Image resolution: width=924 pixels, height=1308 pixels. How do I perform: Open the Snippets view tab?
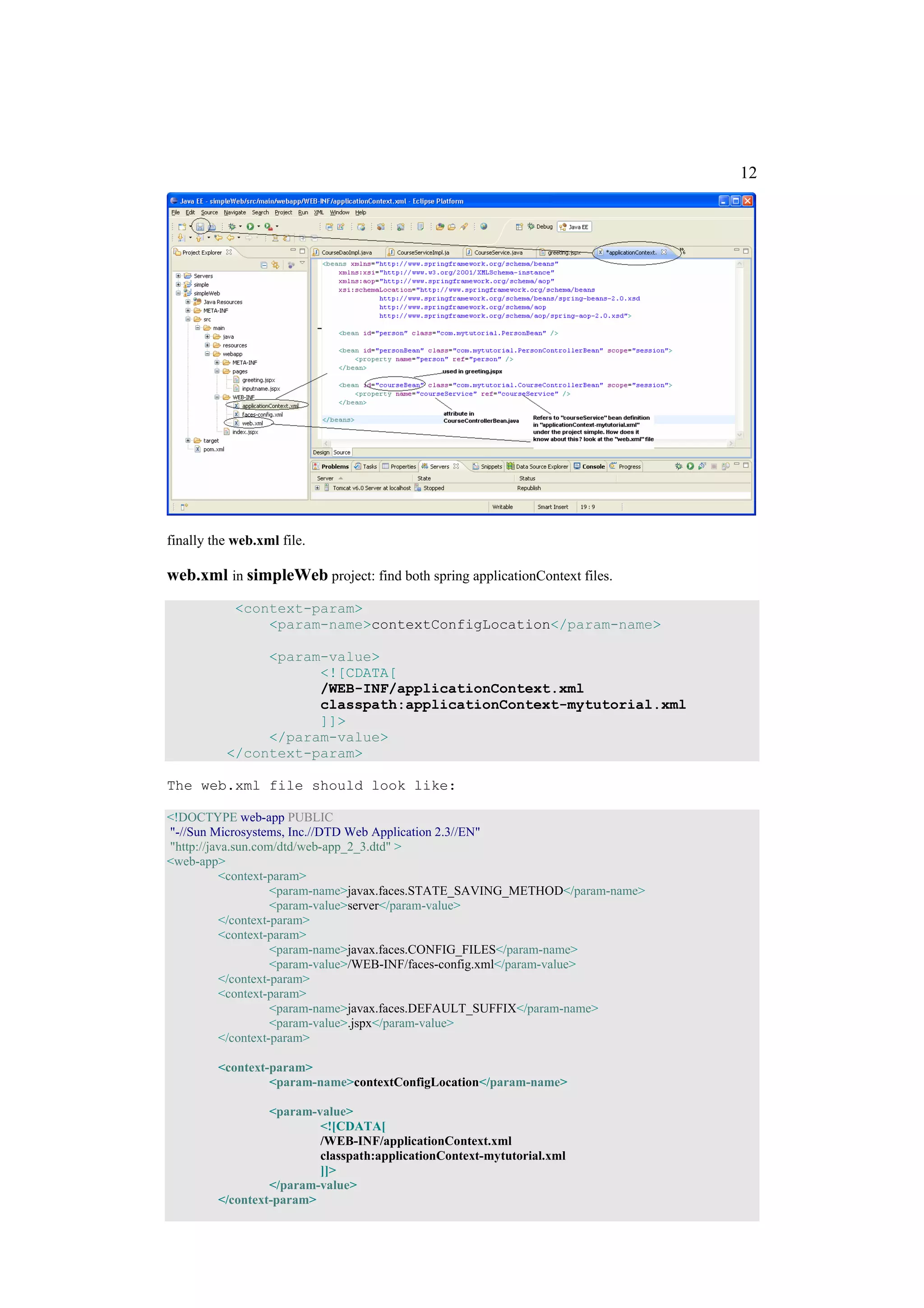[x=487, y=467]
